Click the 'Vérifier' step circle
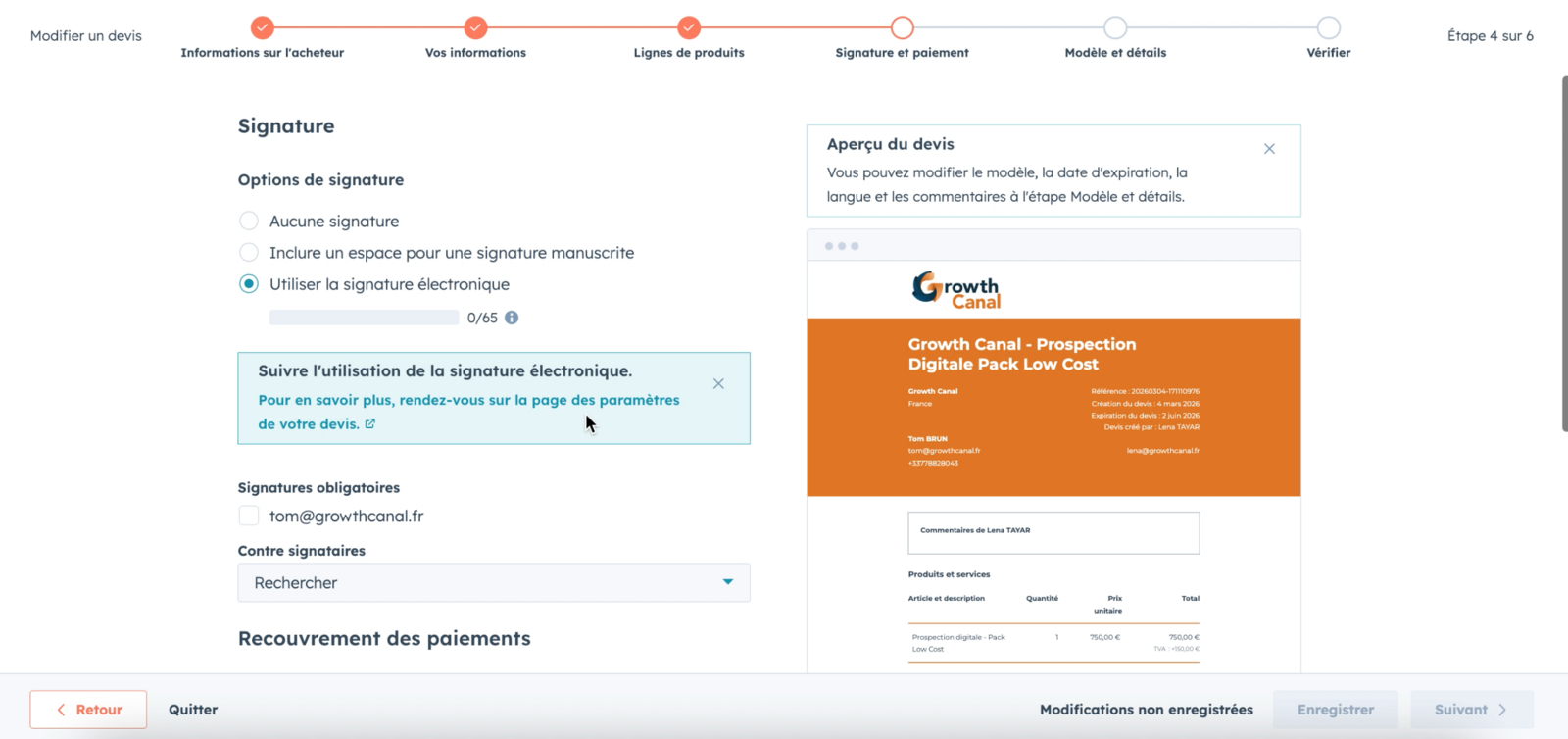This screenshot has height=739, width=1568. tap(1329, 27)
